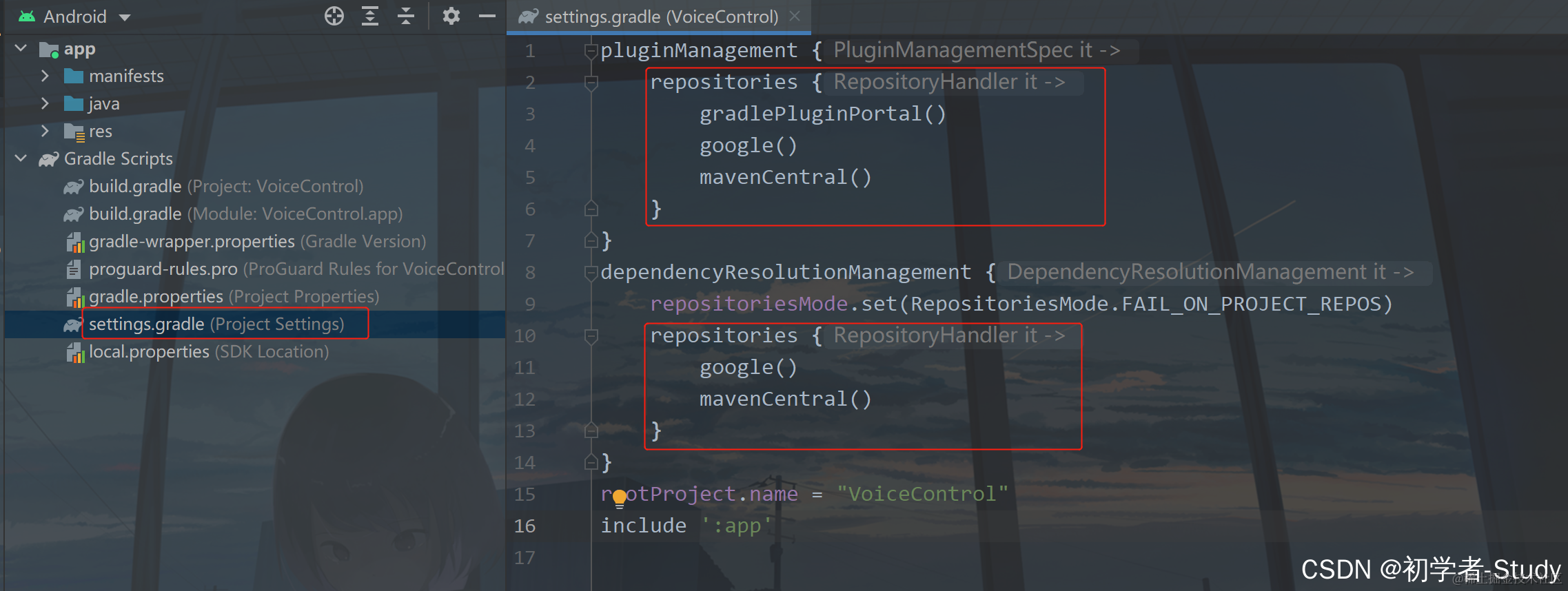Open the project panel gear options

point(451,16)
